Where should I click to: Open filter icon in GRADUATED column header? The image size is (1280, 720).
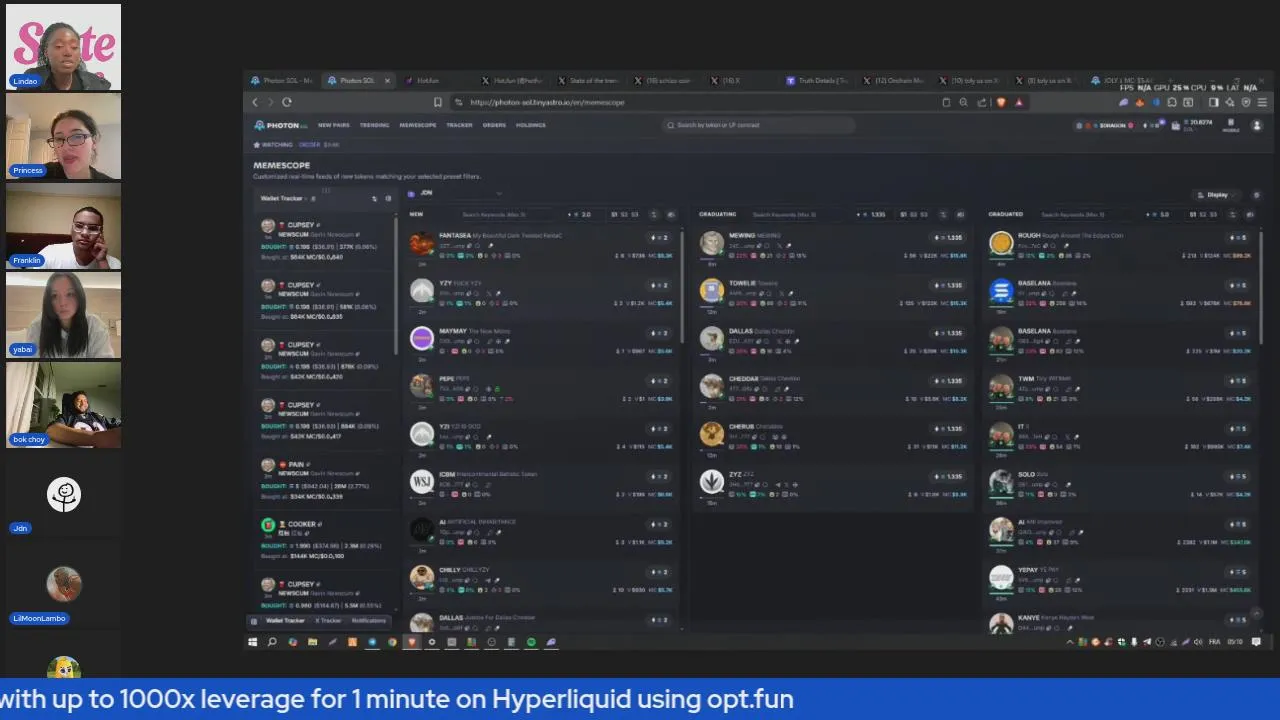tap(1234, 214)
